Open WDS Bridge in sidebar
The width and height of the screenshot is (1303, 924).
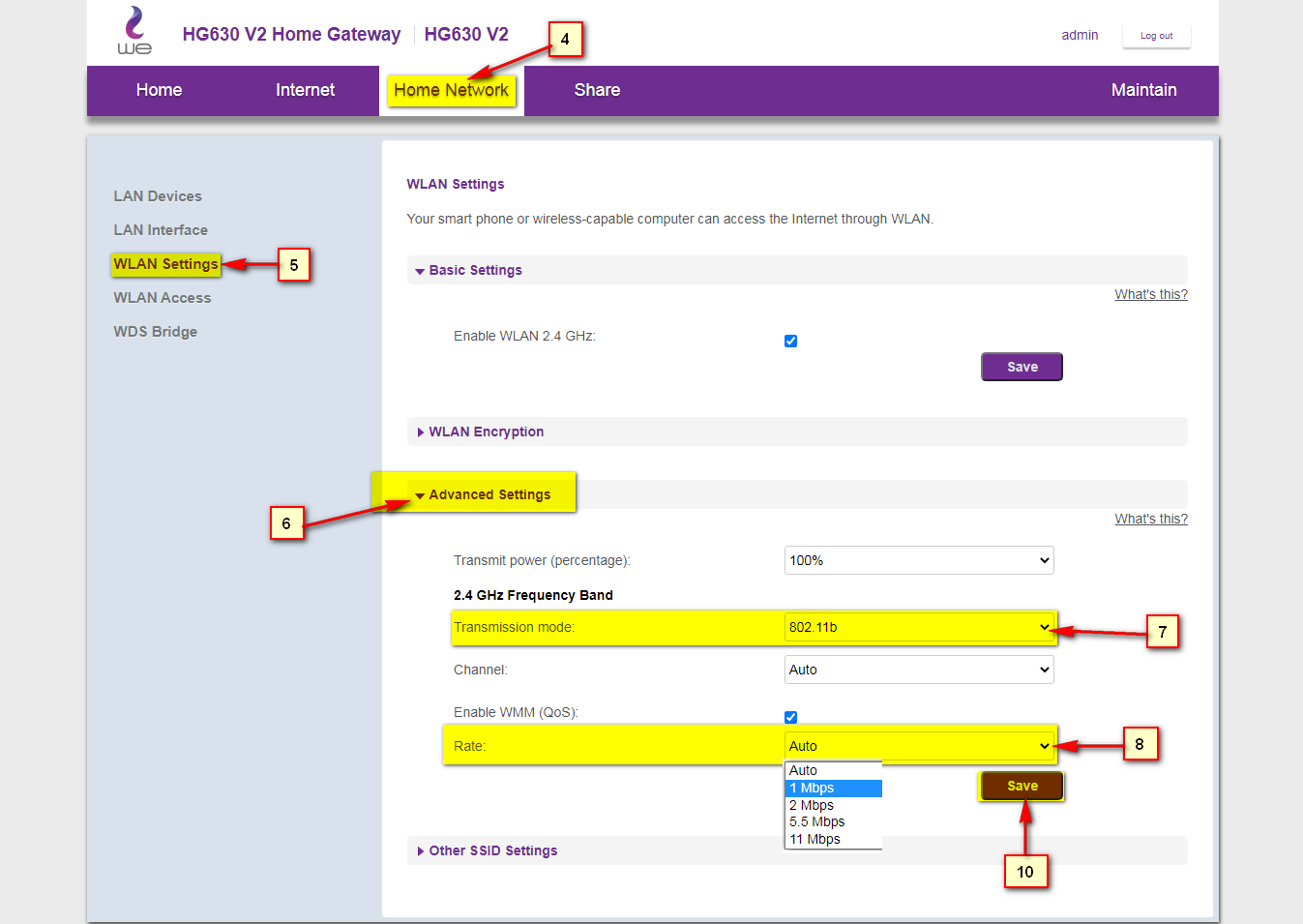[155, 332]
